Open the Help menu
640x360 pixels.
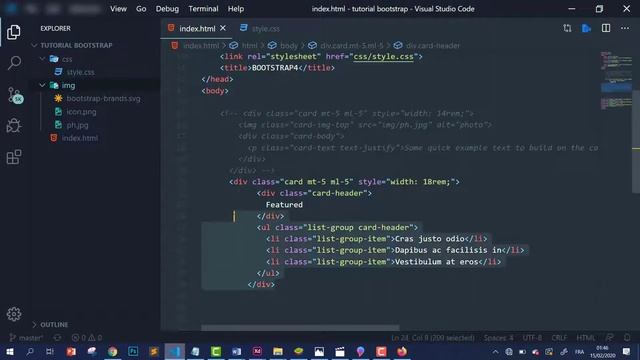click(x=236, y=9)
